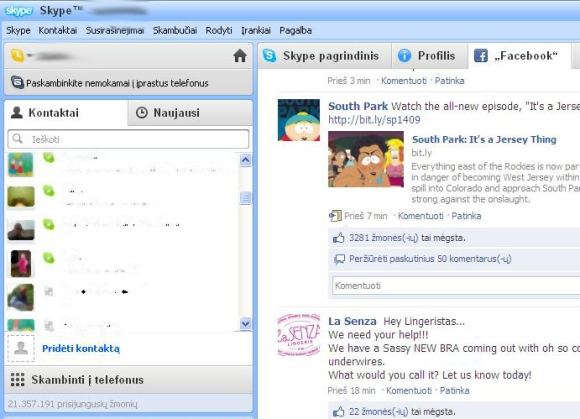Select the contact with green-yellow avatar
580x419 pixels.
21,196
